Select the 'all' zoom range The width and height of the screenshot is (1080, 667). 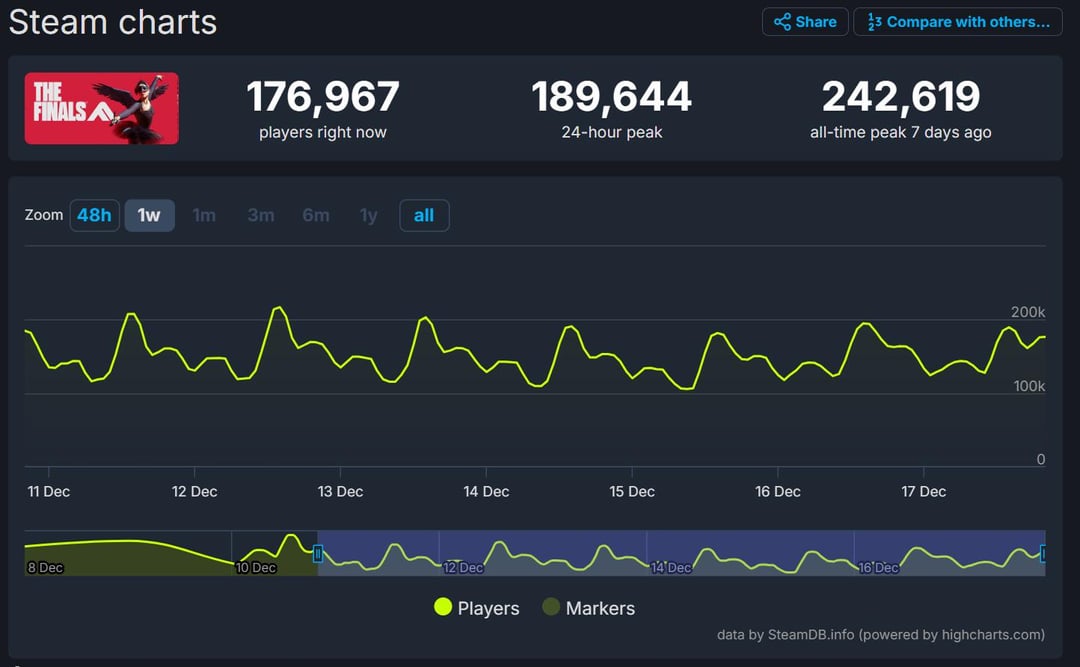point(424,215)
